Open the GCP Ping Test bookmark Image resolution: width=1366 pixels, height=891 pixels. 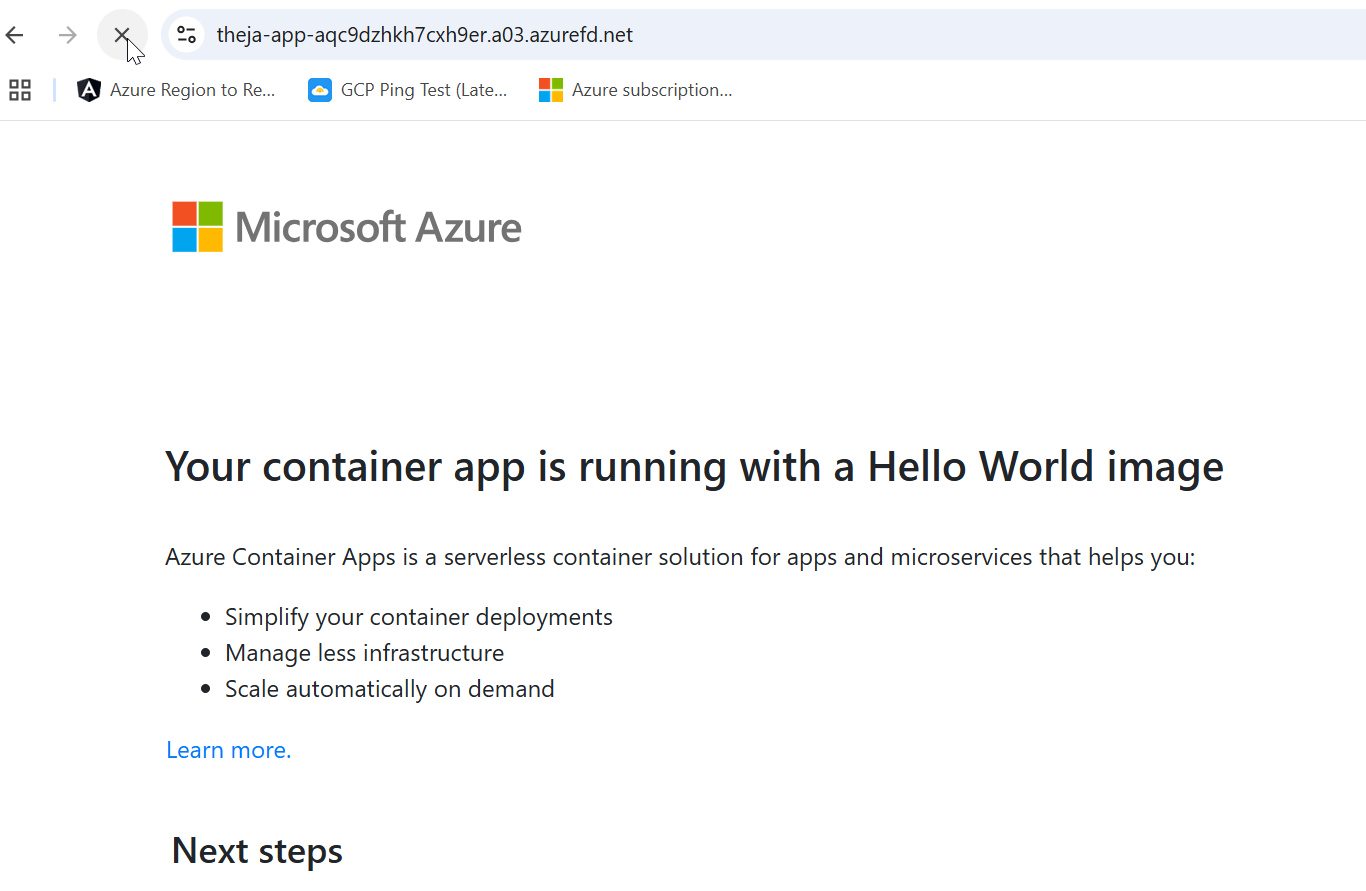408,90
